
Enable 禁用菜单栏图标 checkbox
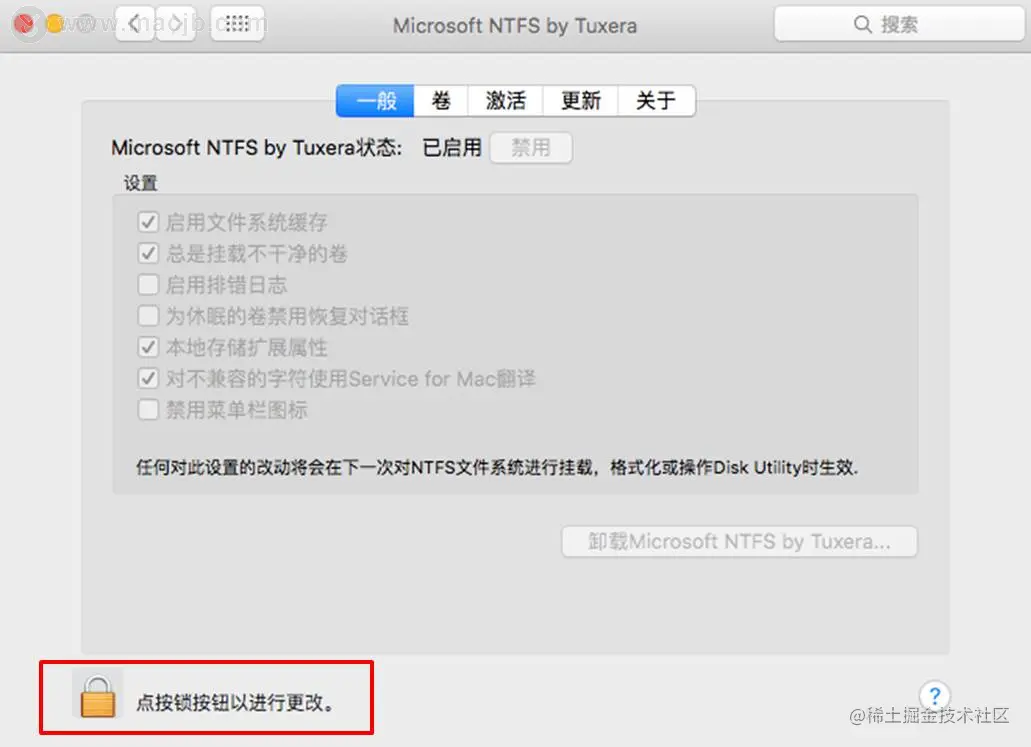click(148, 410)
